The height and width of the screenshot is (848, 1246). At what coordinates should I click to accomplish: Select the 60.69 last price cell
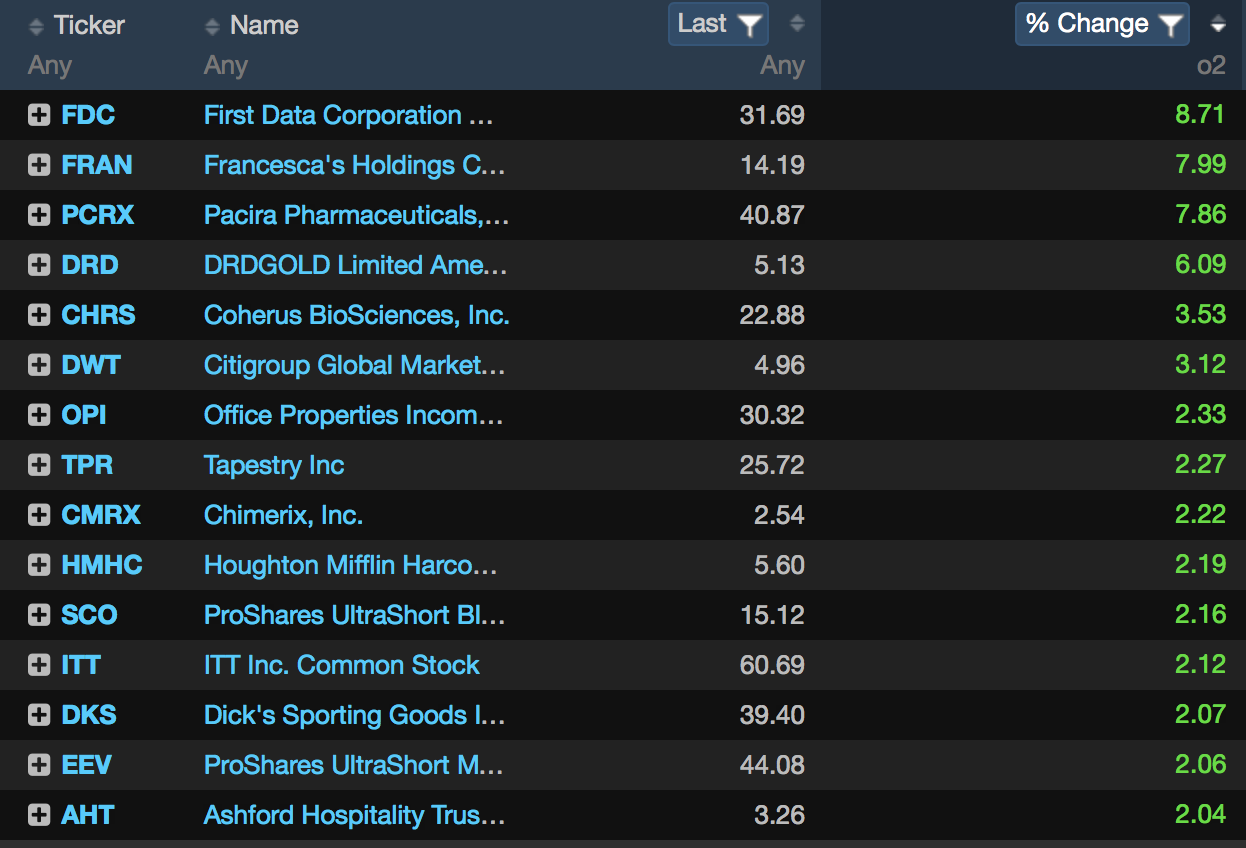(772, 665)
